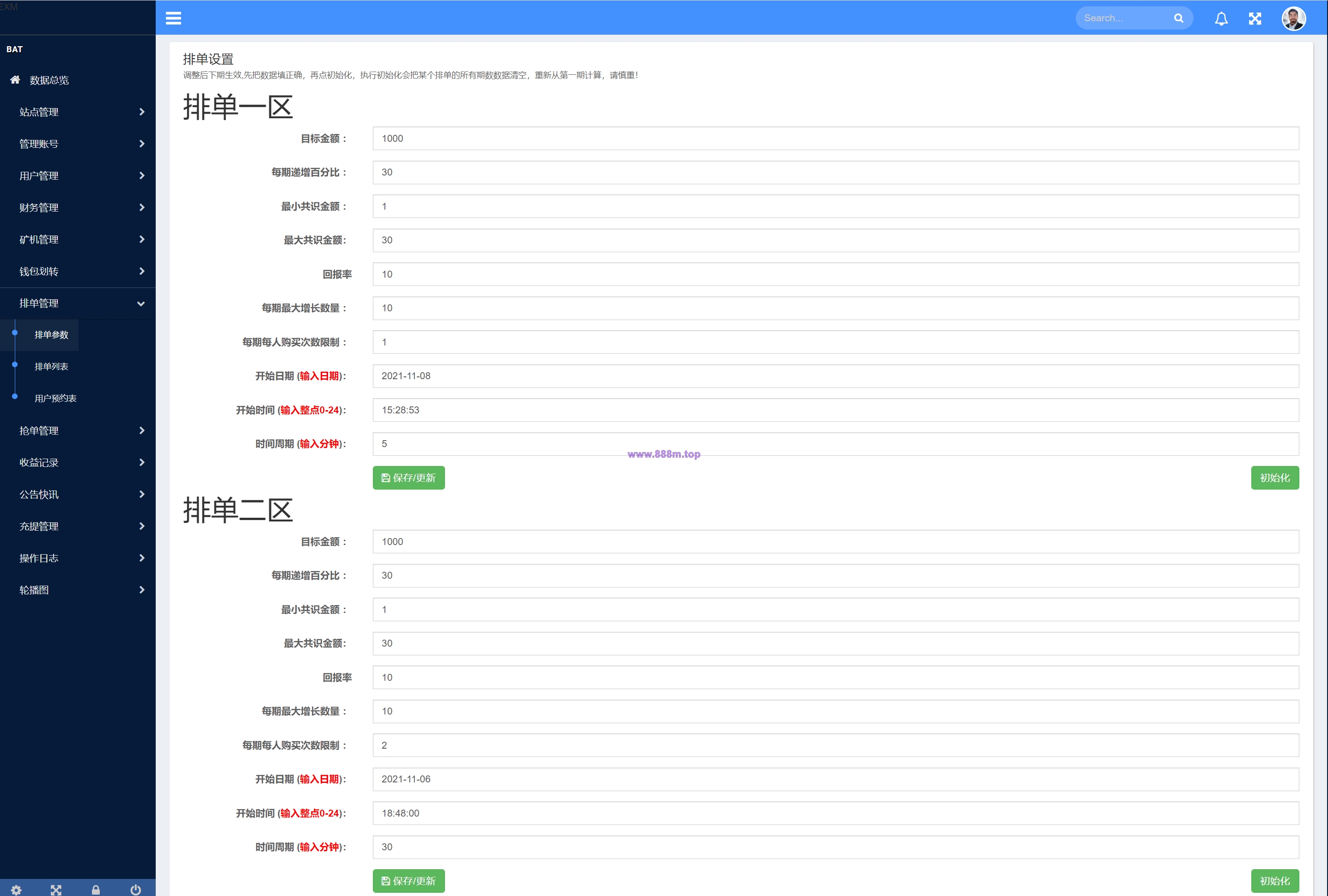Image resolution: width=1328 pixels, height=896 pixels.
Task: Click the BAT sidebar heading
Action: pyautogui.click(x=14, y=49)
